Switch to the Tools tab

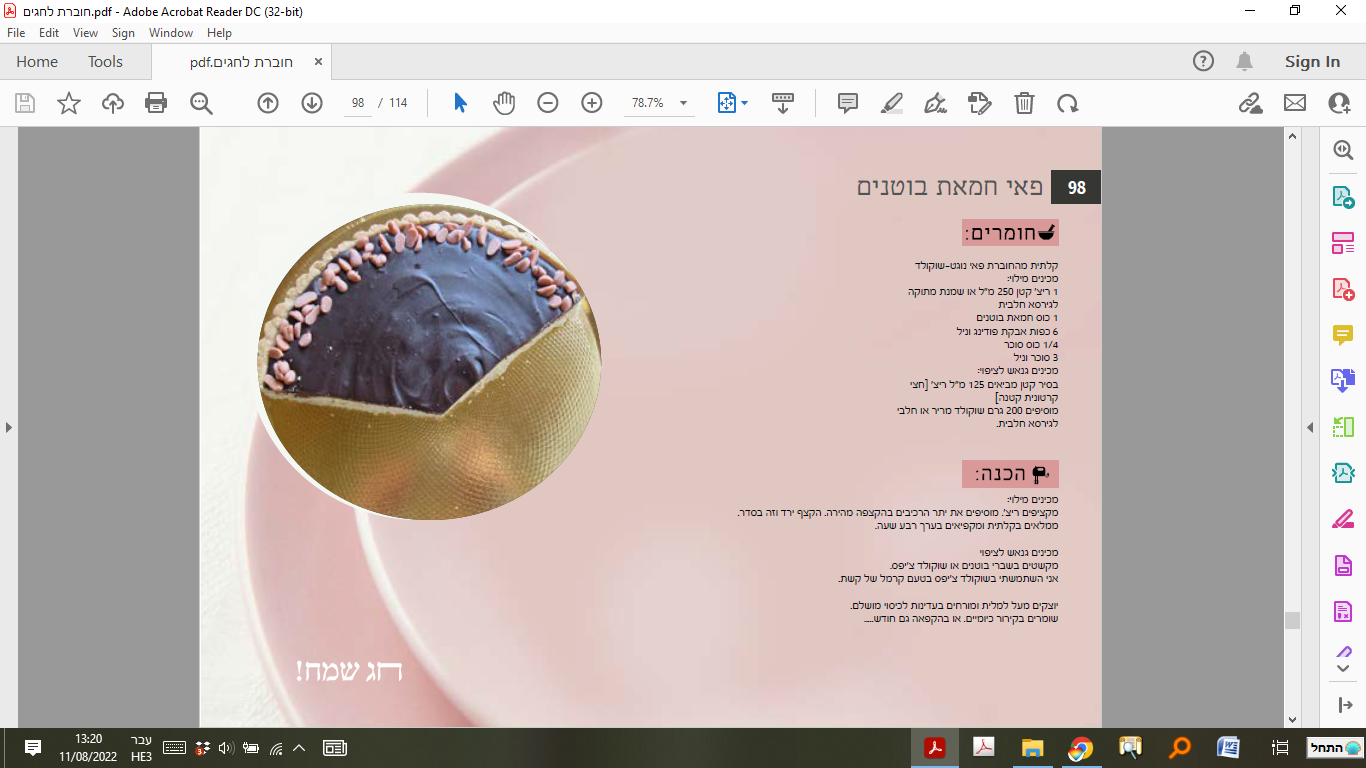105,62
